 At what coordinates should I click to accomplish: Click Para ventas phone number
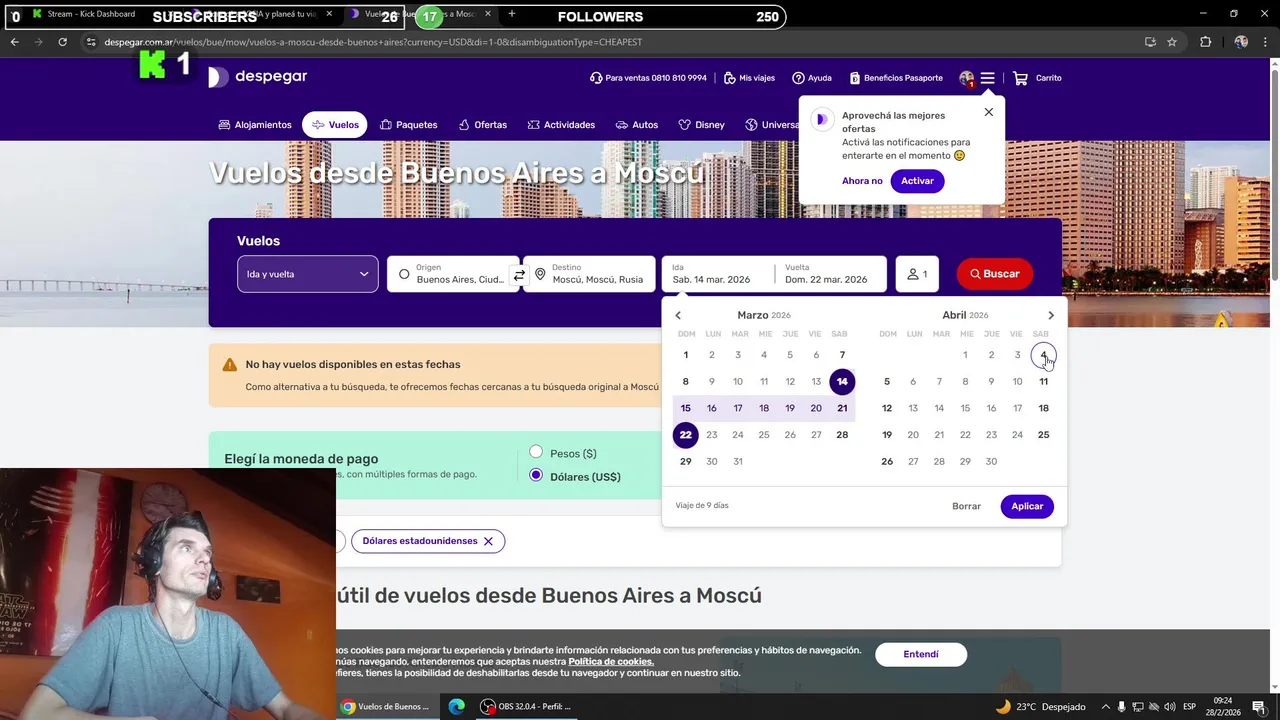pyautogui.click(x=648, y=78)
